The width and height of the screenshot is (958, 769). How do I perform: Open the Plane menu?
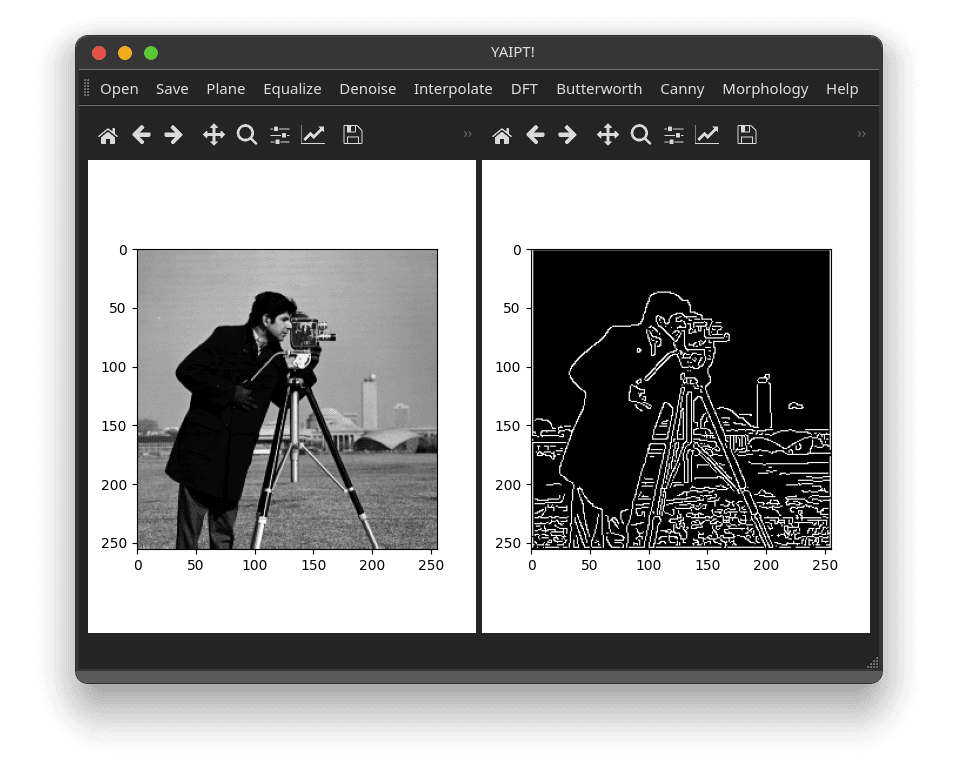(x=226, y=89)
